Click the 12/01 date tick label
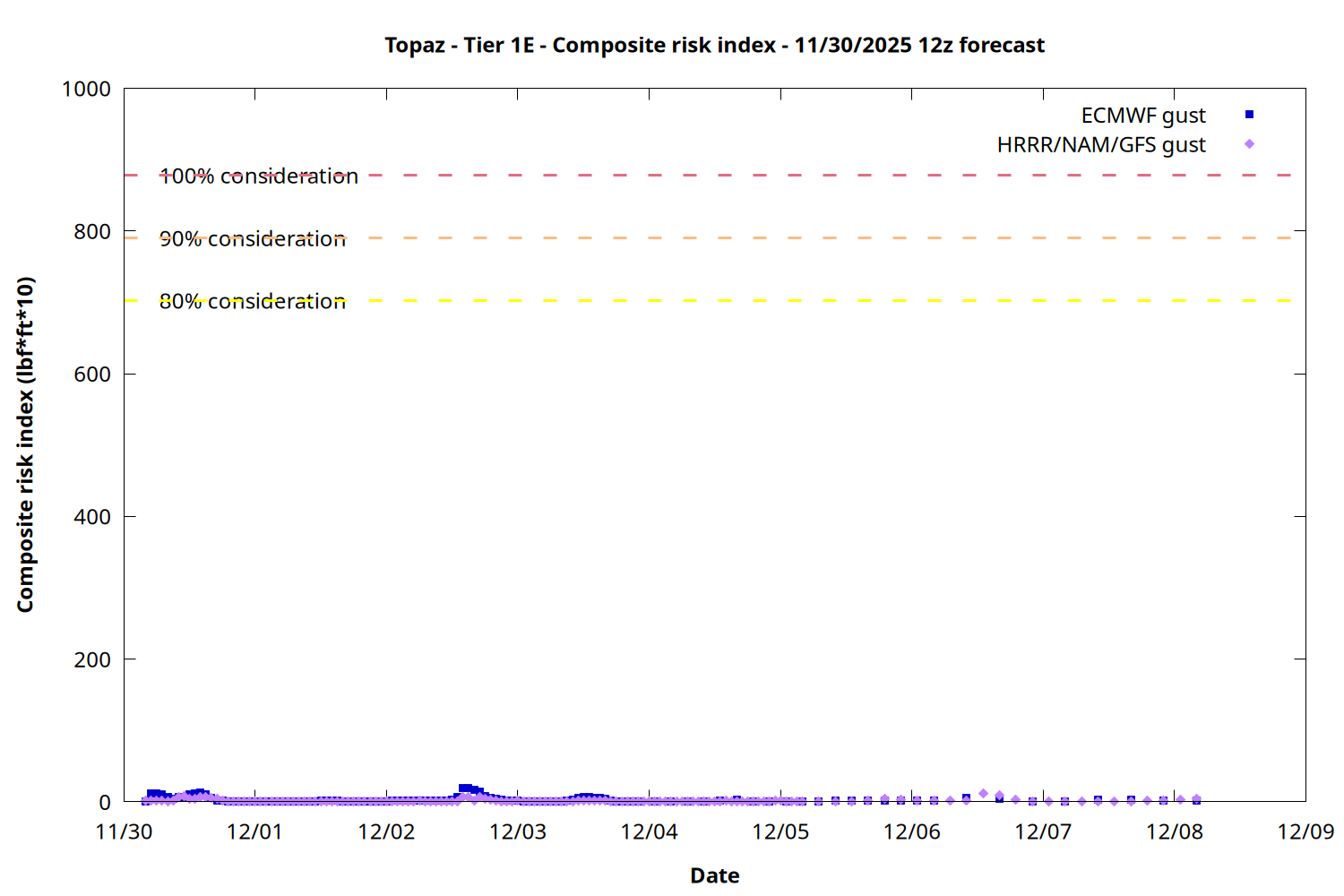Viewport: 1344px width, 896px height. [x=254, y=831]
